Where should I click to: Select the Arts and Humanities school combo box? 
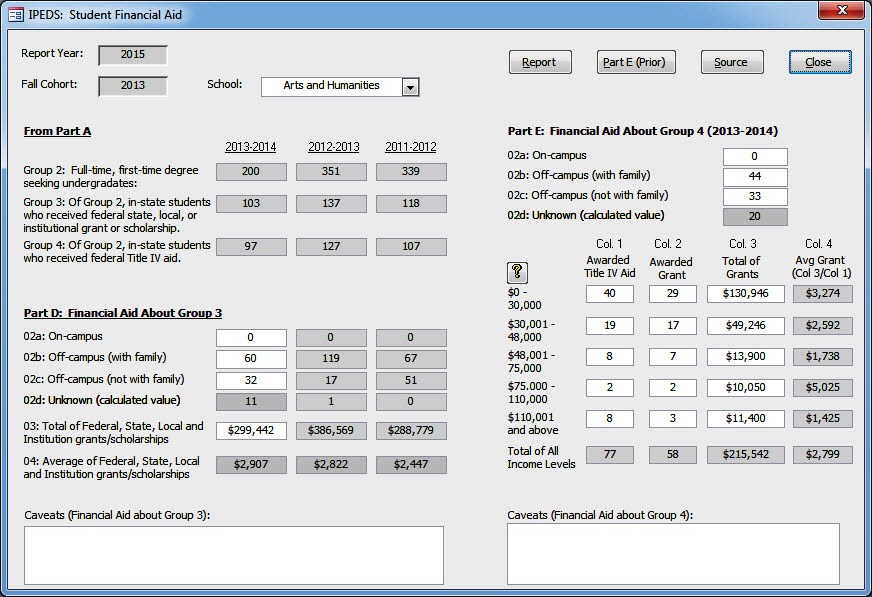pyautogui.click(x=340, y=87)
